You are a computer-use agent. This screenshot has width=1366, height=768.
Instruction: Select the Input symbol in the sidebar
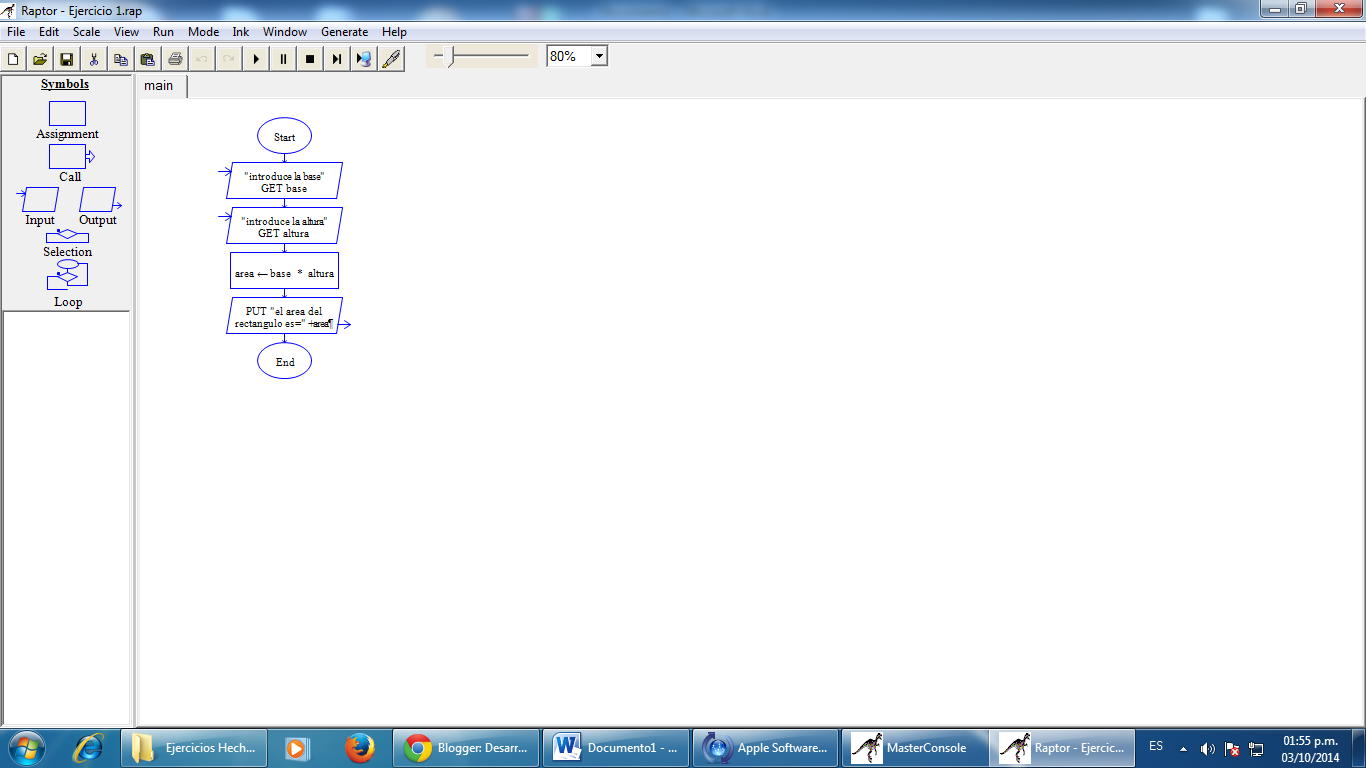click(x=38, y=198)
